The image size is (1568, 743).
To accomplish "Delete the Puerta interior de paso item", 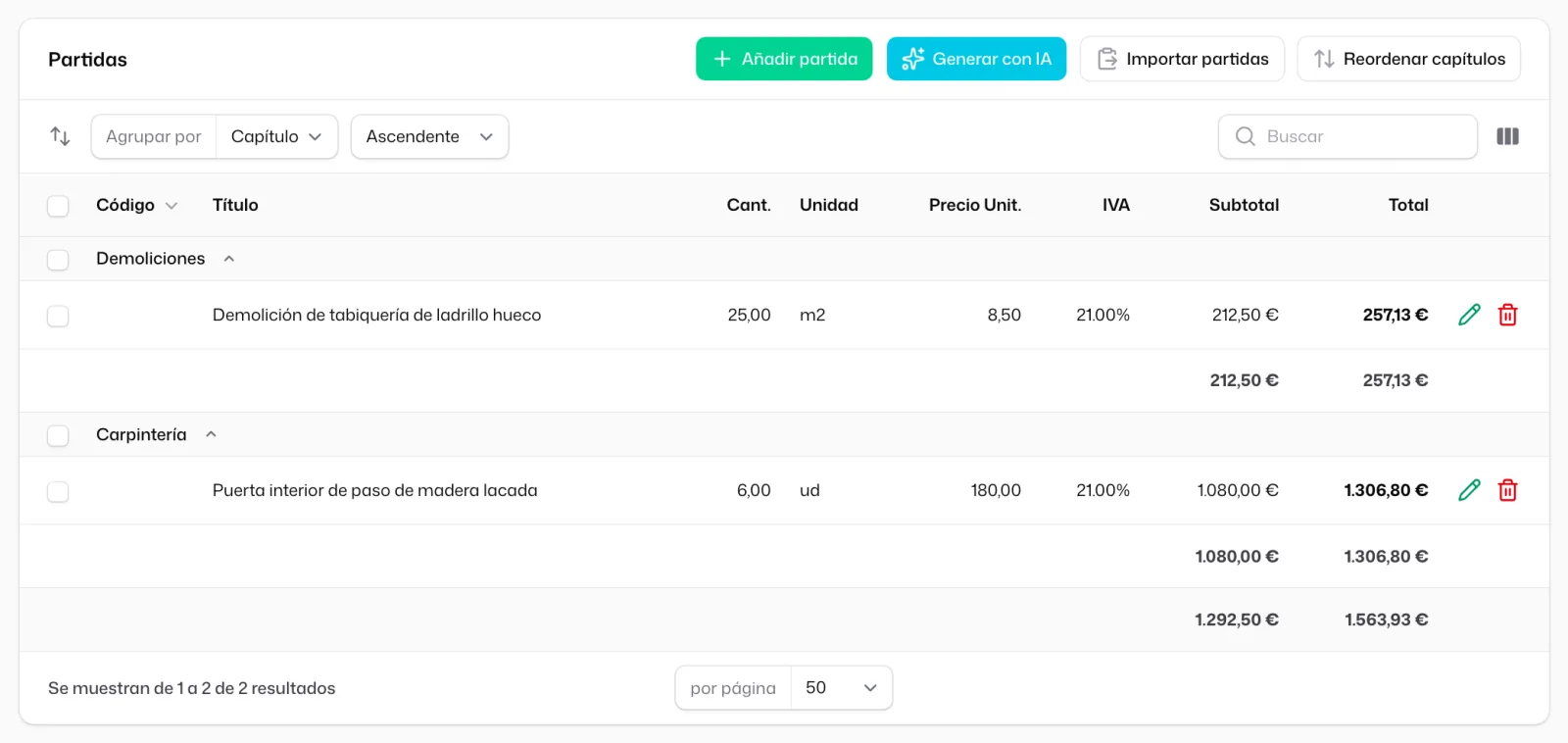I will coord(1507,490).
